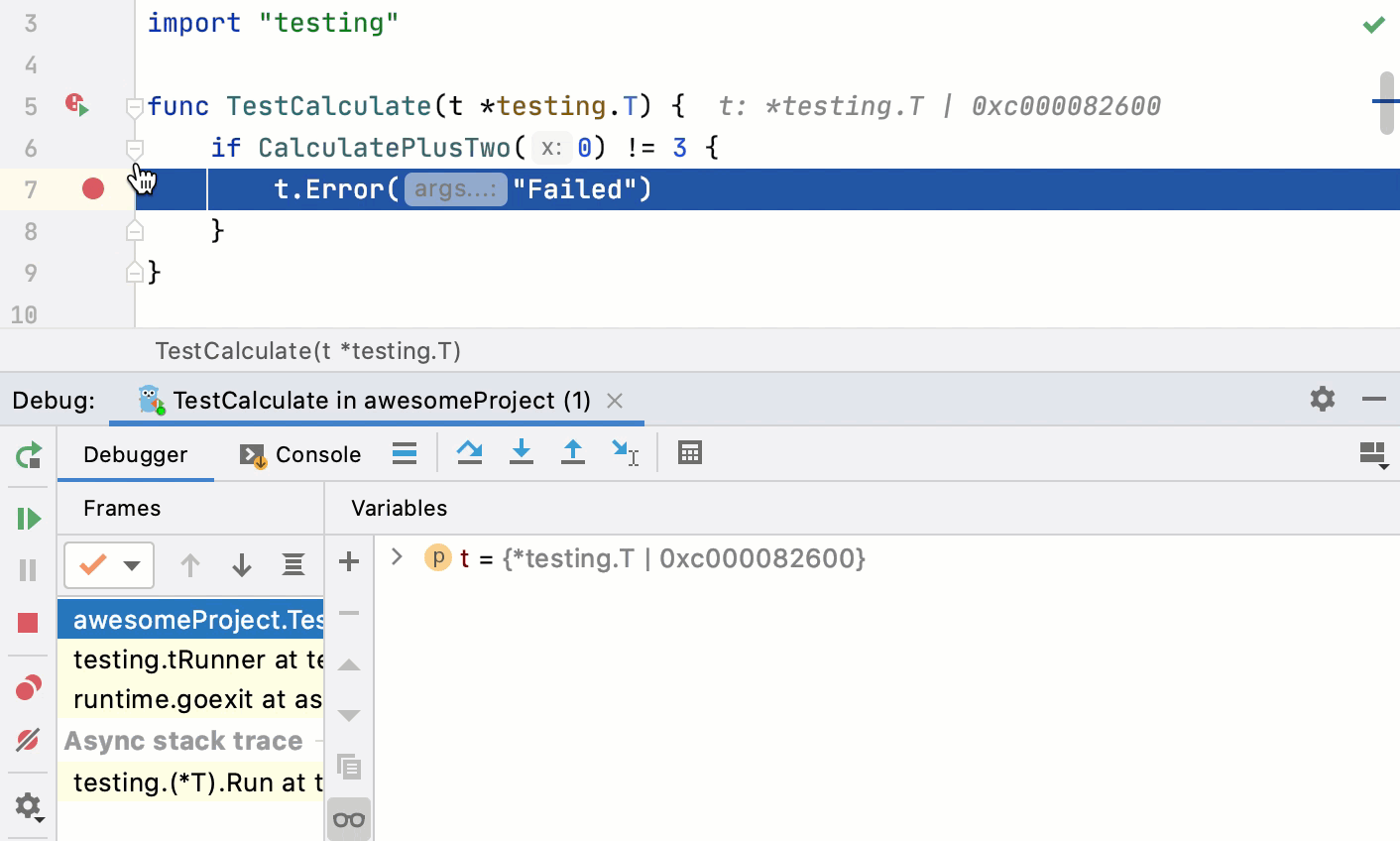Resume program execution

click(x=28, y=518)
